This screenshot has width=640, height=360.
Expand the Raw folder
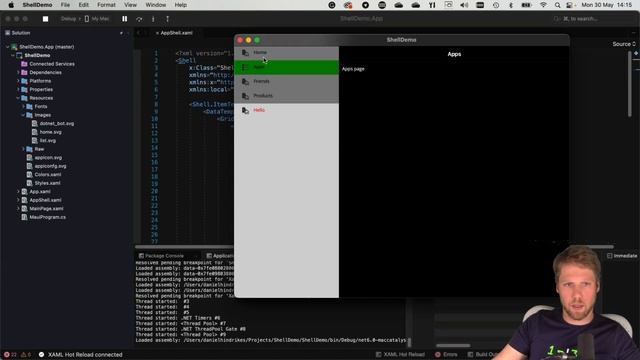(23, 149)
